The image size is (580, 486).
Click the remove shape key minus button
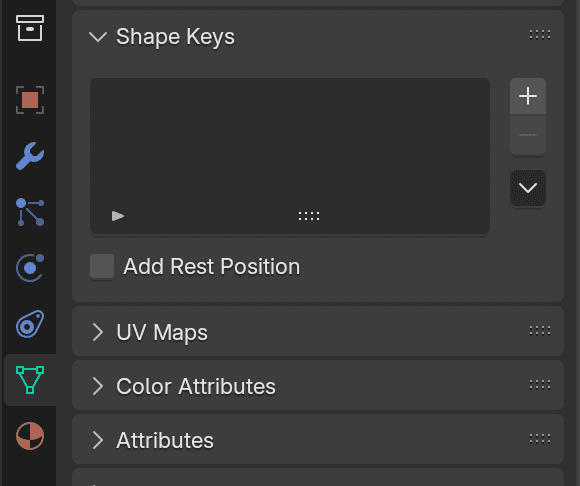click(x=528, y=135)
